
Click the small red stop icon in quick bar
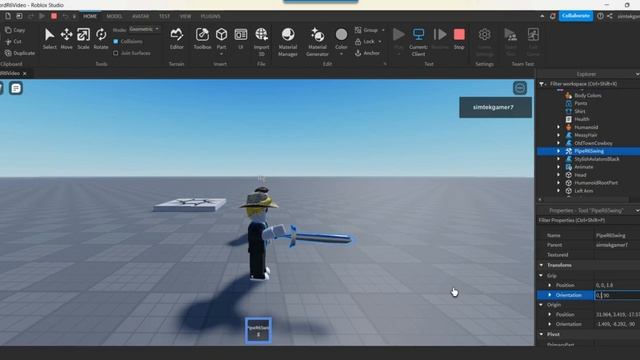[x=54, y=16]
